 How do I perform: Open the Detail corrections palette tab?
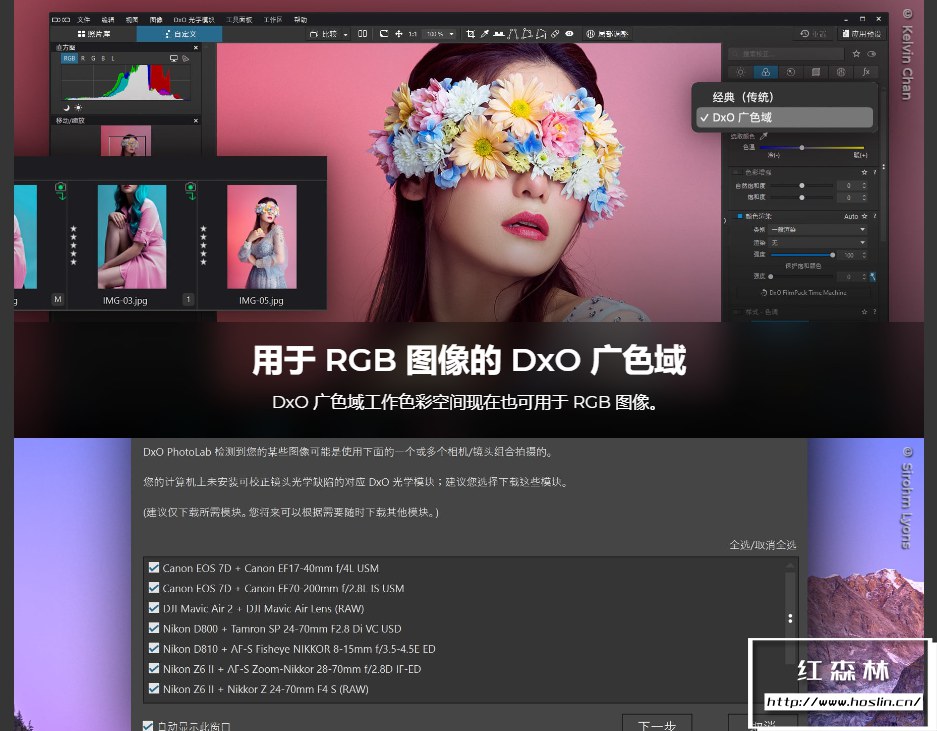coord(791,72)
